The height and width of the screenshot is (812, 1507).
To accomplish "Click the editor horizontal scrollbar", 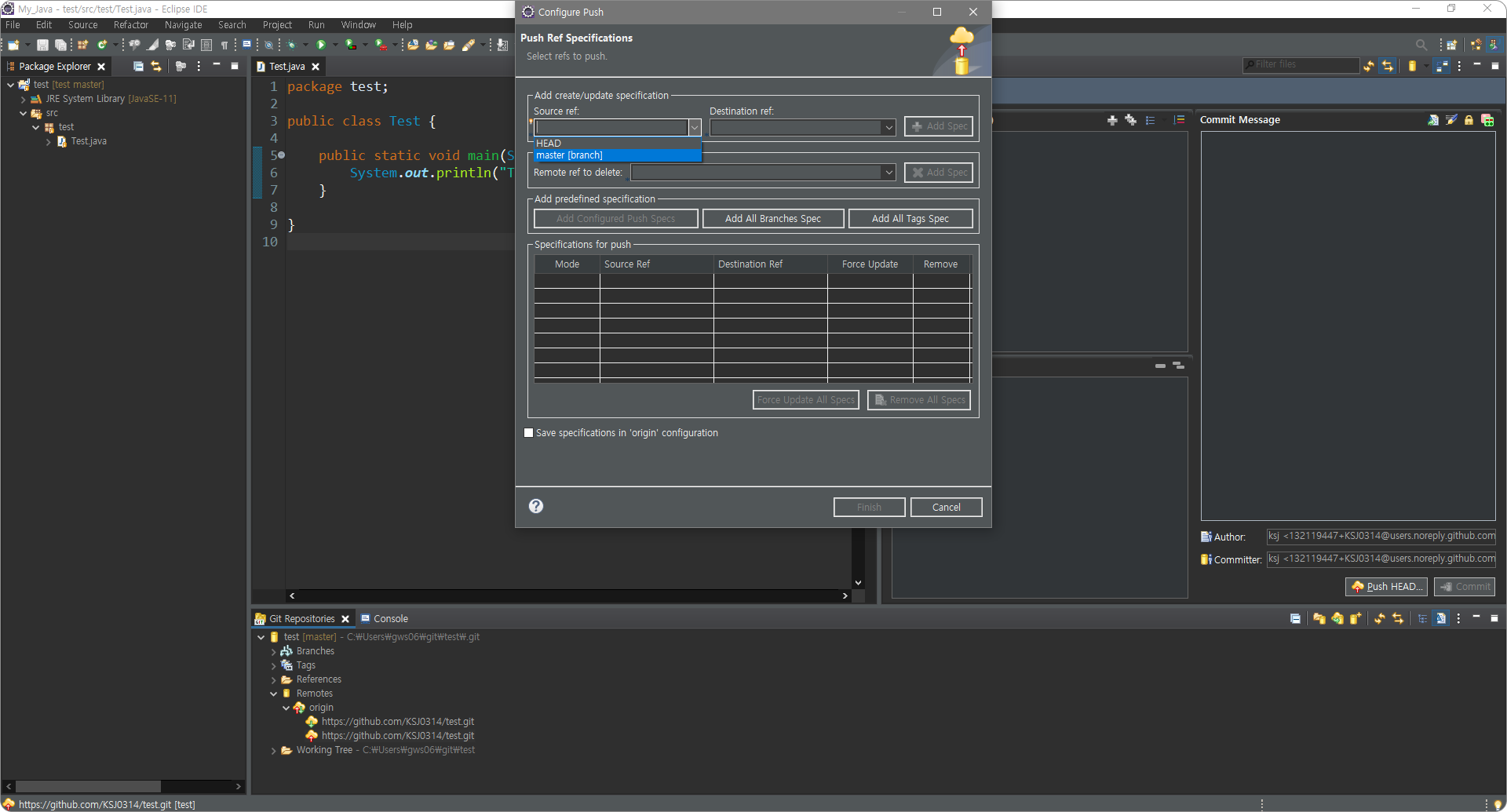I will pos(568,596).
